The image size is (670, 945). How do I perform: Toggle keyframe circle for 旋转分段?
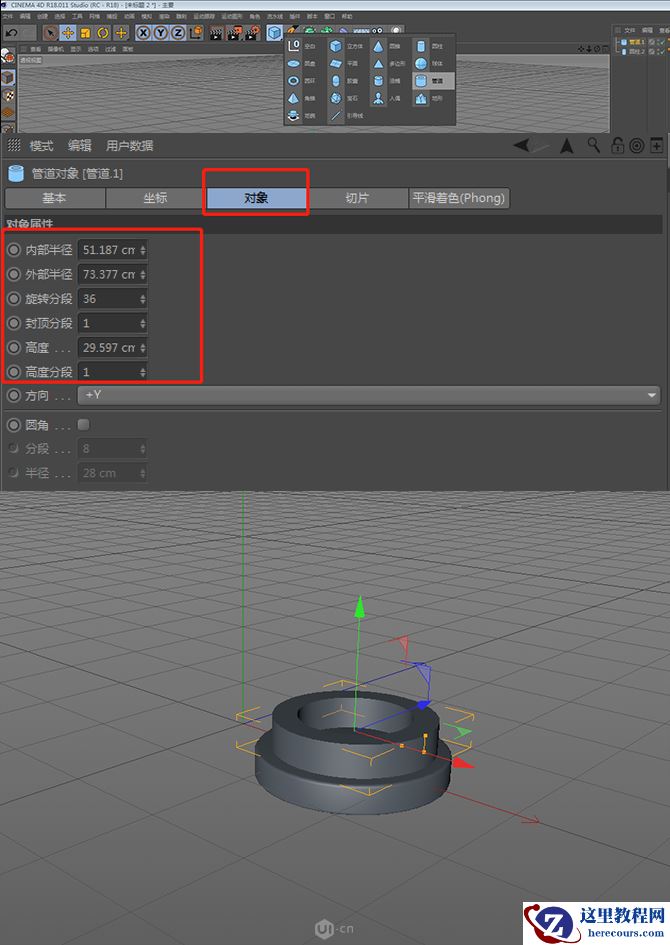14,298
